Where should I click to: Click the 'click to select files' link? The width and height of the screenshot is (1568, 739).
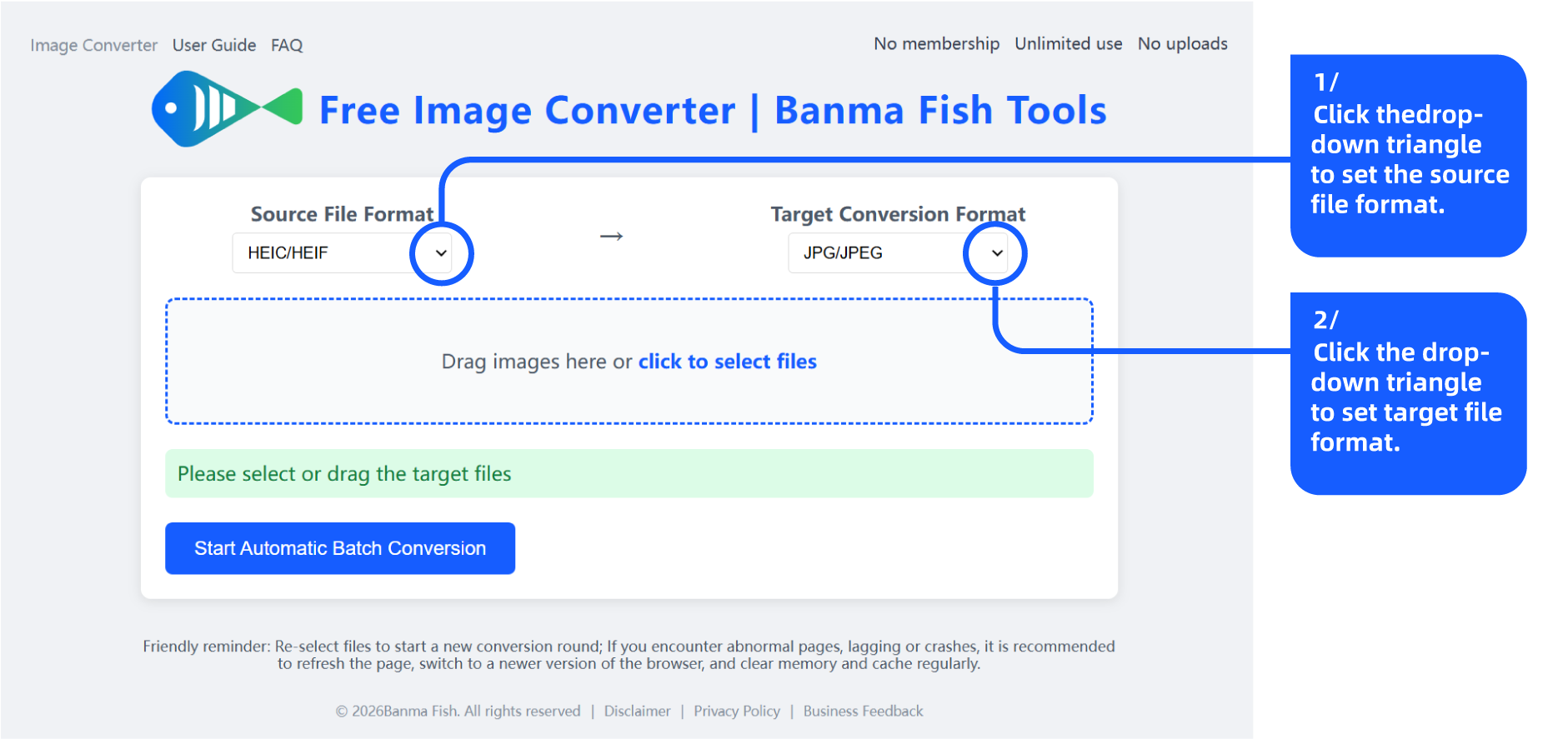coord(728,362)
